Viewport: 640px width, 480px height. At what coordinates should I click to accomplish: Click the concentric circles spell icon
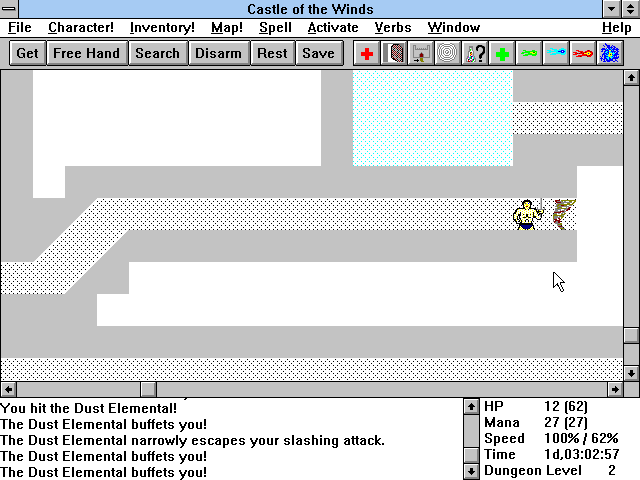[x=447, y=53]
